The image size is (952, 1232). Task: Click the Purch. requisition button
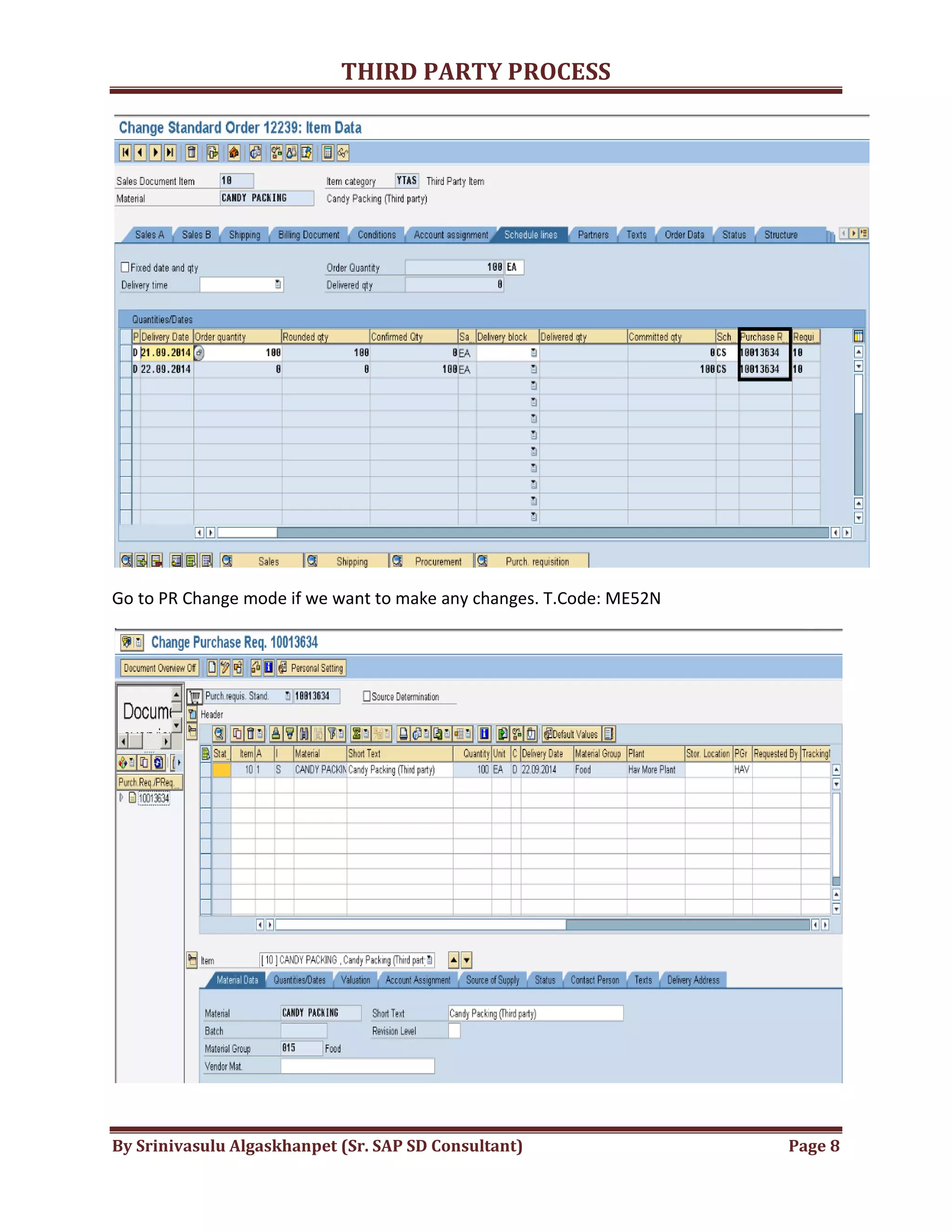coord(532,561)
